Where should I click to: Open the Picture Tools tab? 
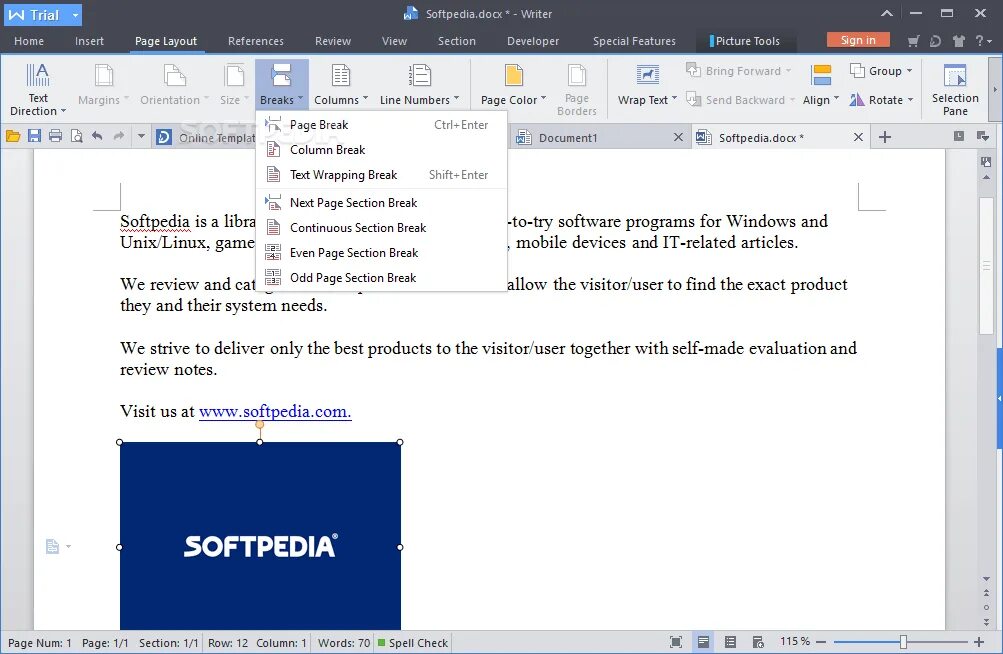pyautogui.click(x=745, y=41)
